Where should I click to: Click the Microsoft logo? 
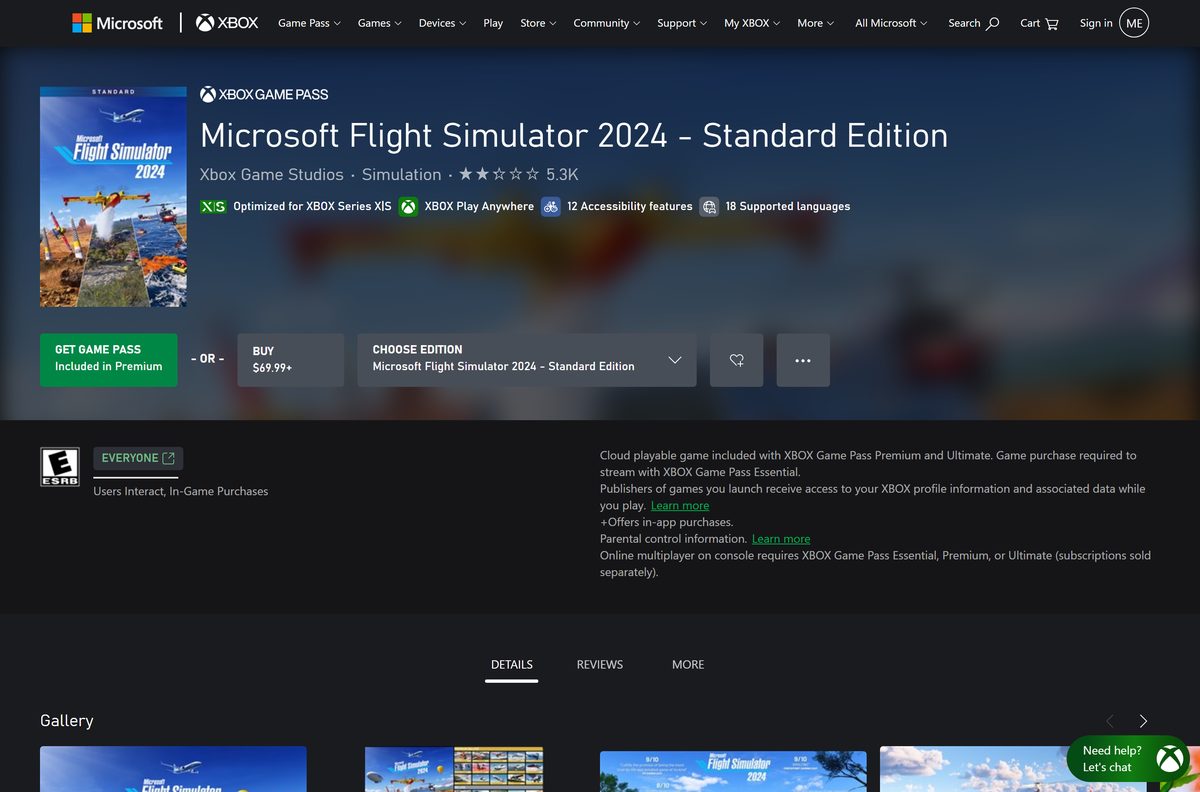pyautogui.click(x=117, y=23)
